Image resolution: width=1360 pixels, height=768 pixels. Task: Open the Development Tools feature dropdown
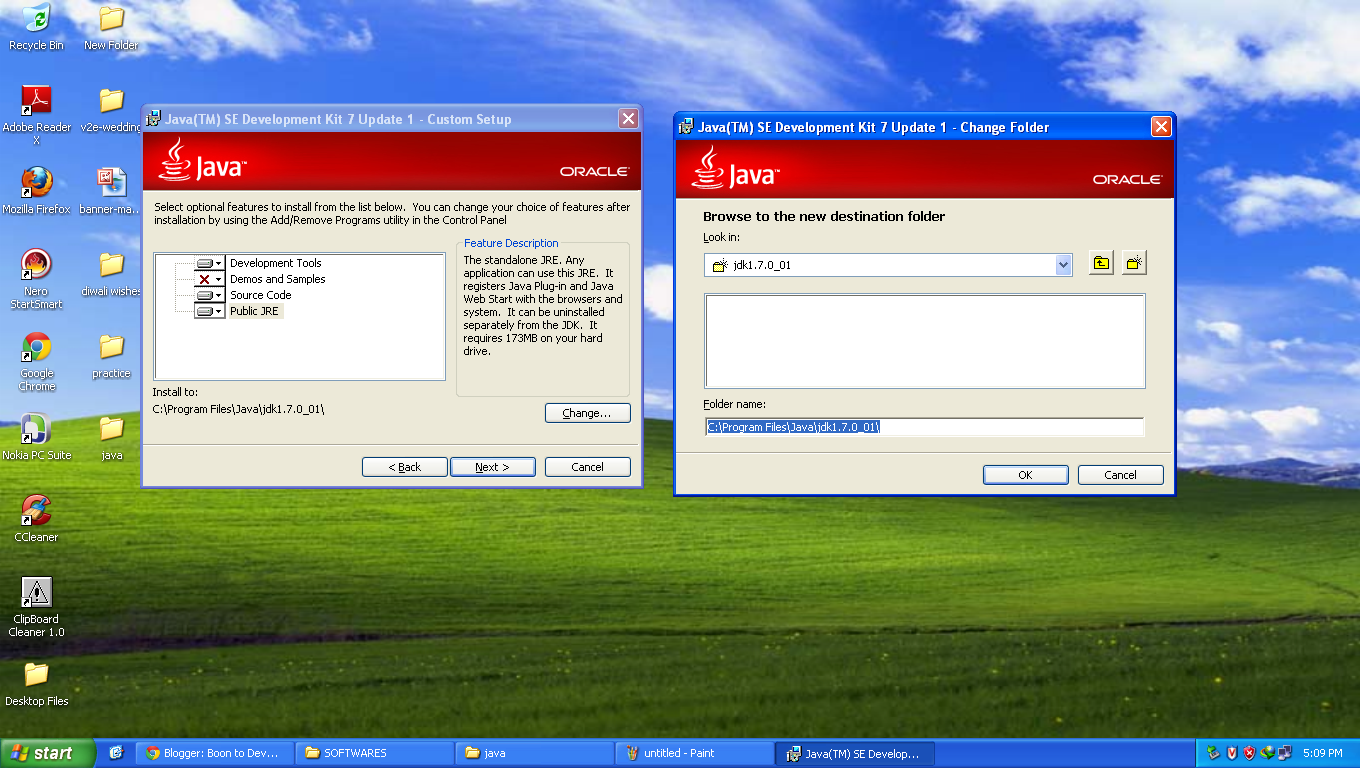point(209,263)
